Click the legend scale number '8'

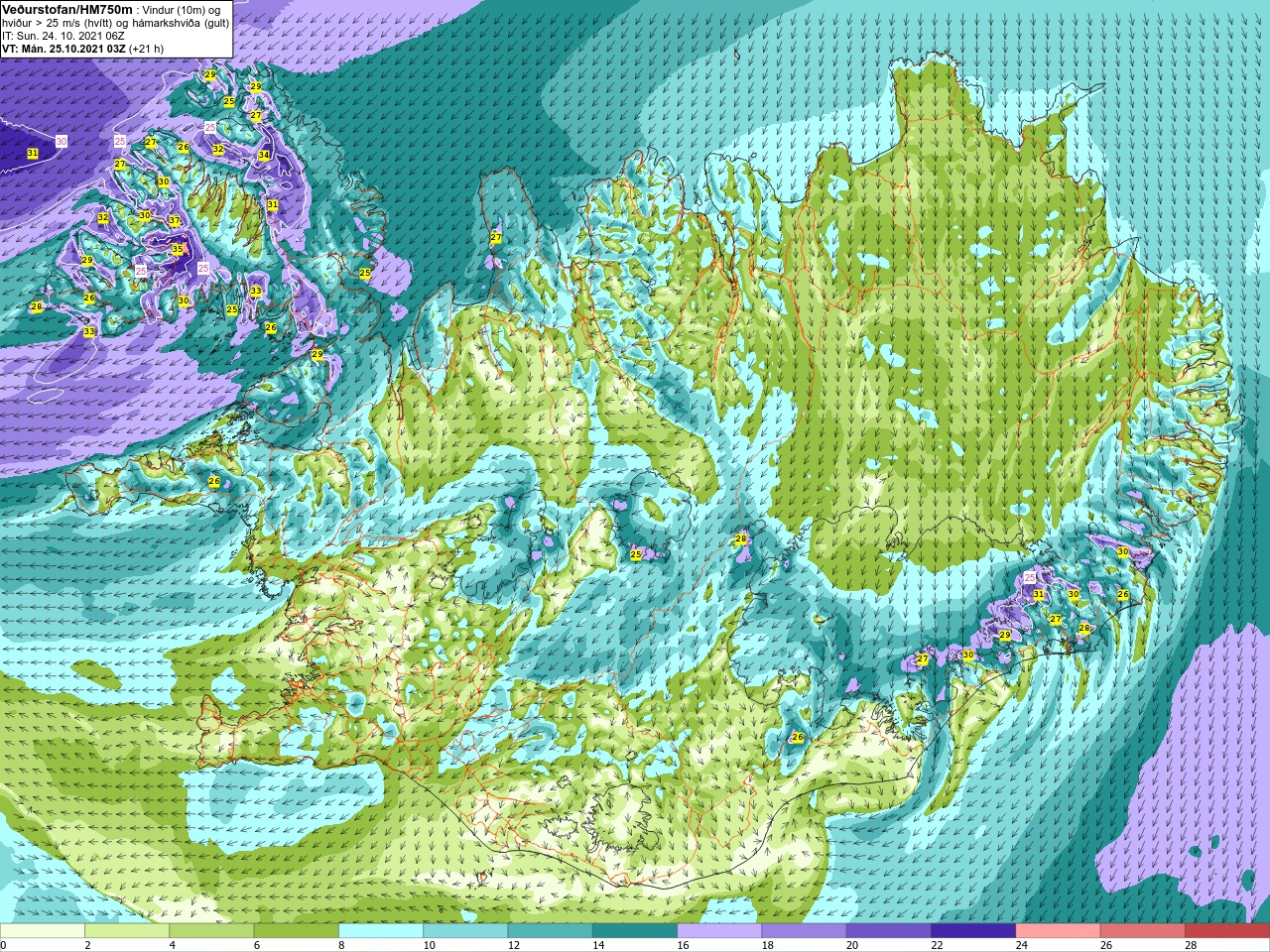click(x=342, y=946)
